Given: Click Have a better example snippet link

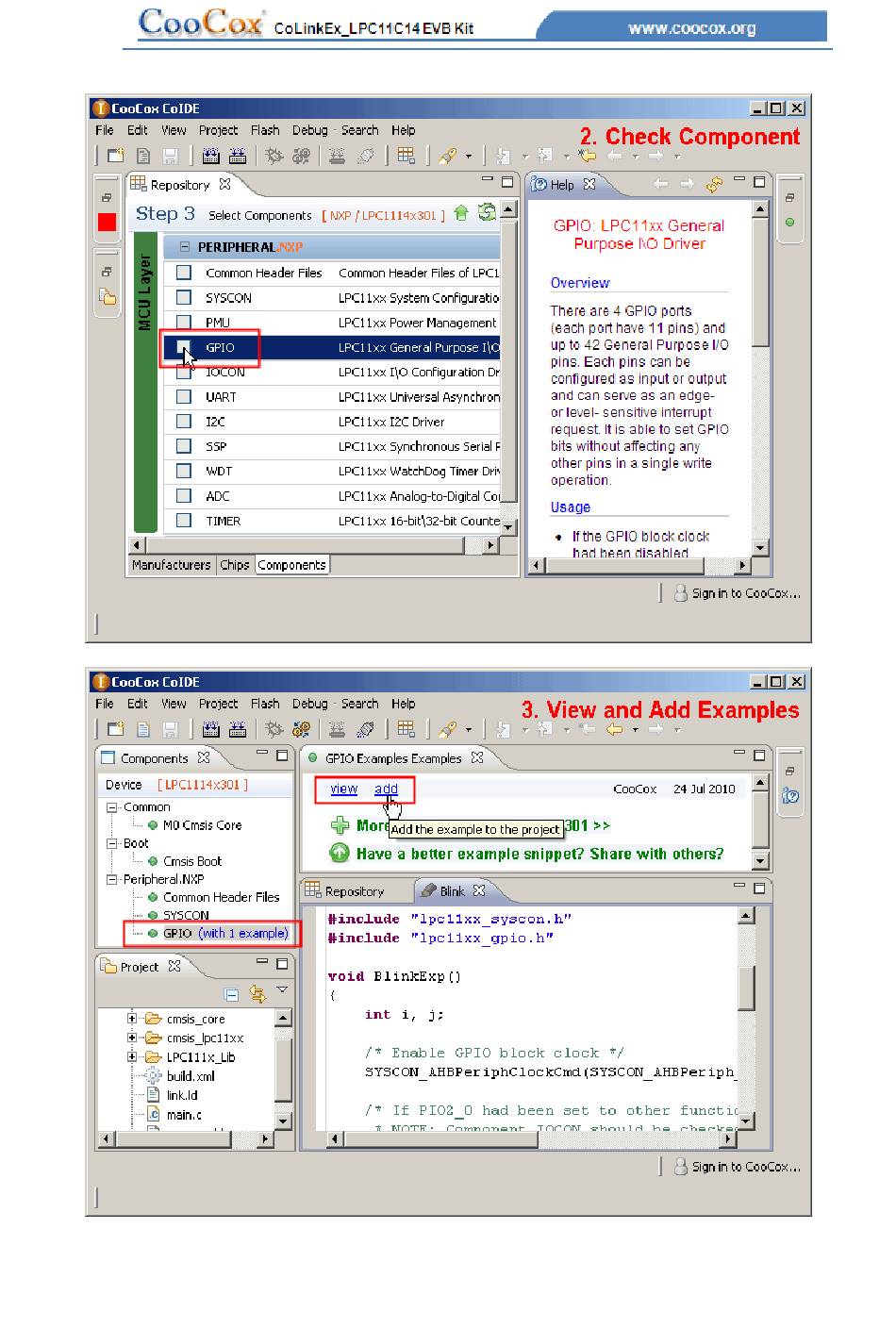Looking at the screenshot, I should pyautogui.click(x=540, y=854).
